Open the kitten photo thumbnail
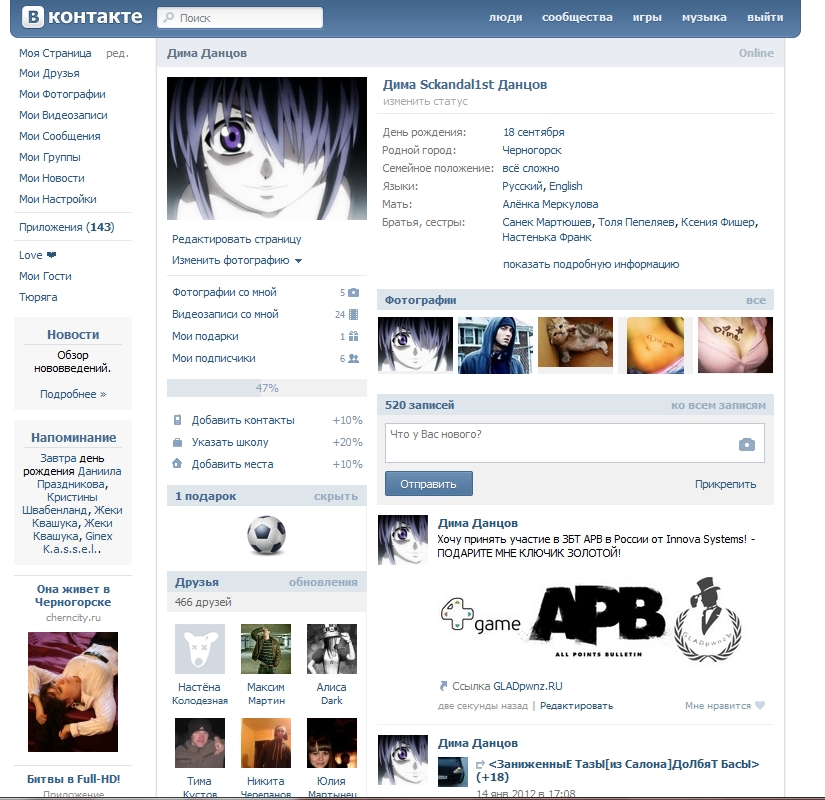The width and height of the screenshot is (825, 800). click(575, 342)
